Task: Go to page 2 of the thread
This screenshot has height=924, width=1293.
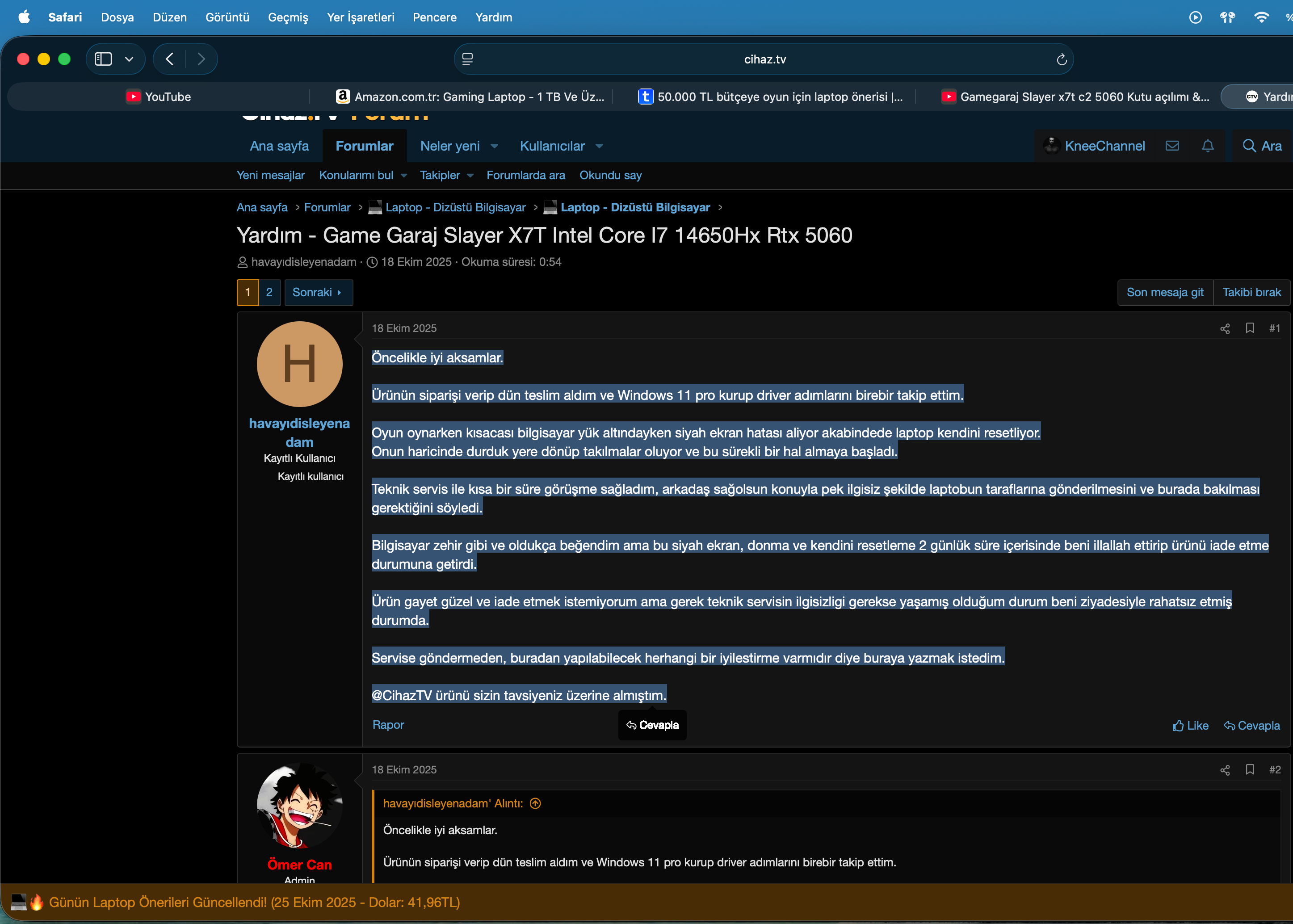Action: (x=269, y=293)
